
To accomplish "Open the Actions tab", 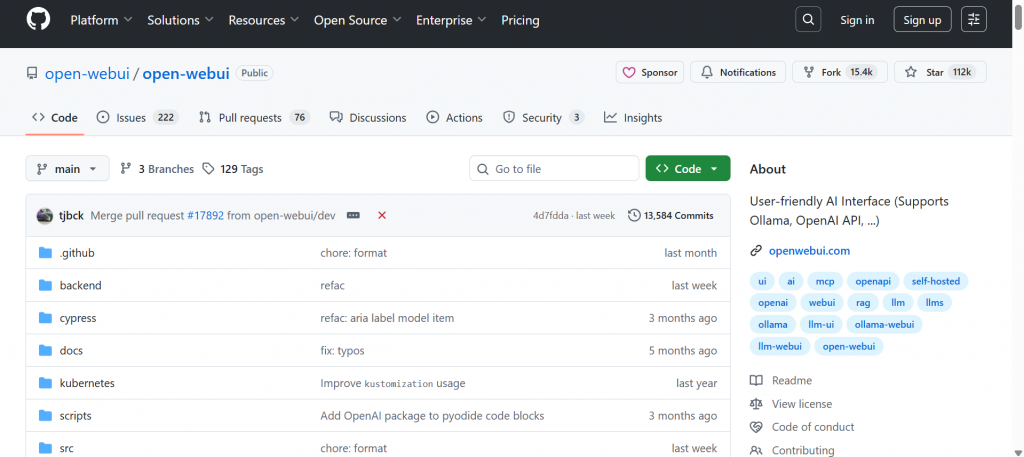I will pyautogui.click(x=455, y=118).
